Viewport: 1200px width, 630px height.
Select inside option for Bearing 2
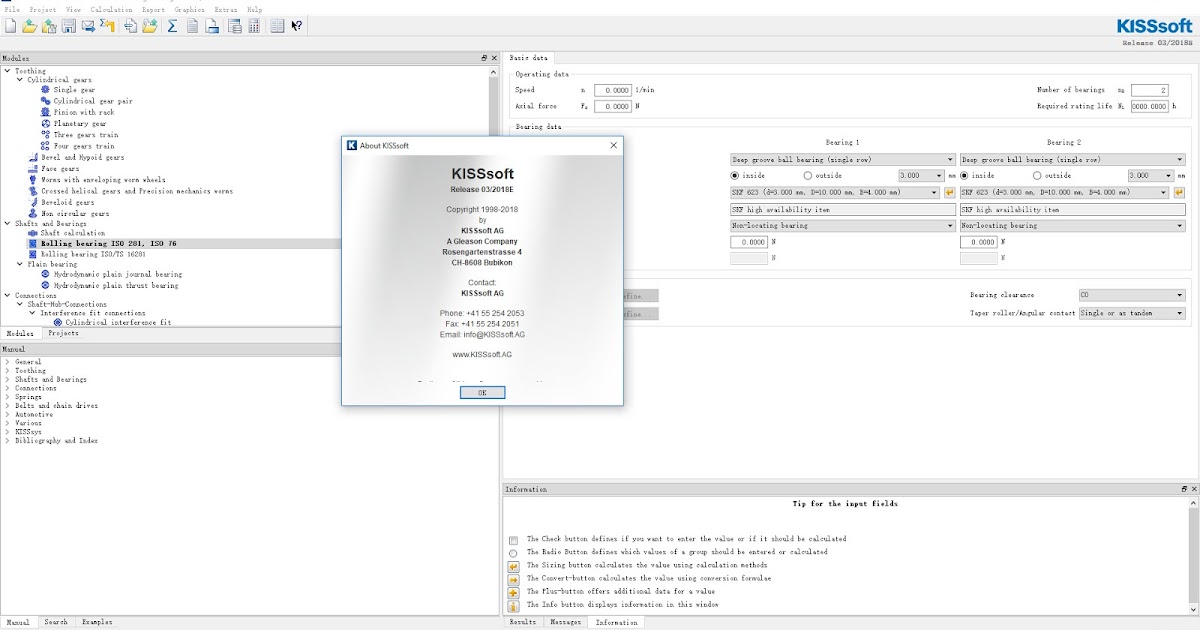964,175
